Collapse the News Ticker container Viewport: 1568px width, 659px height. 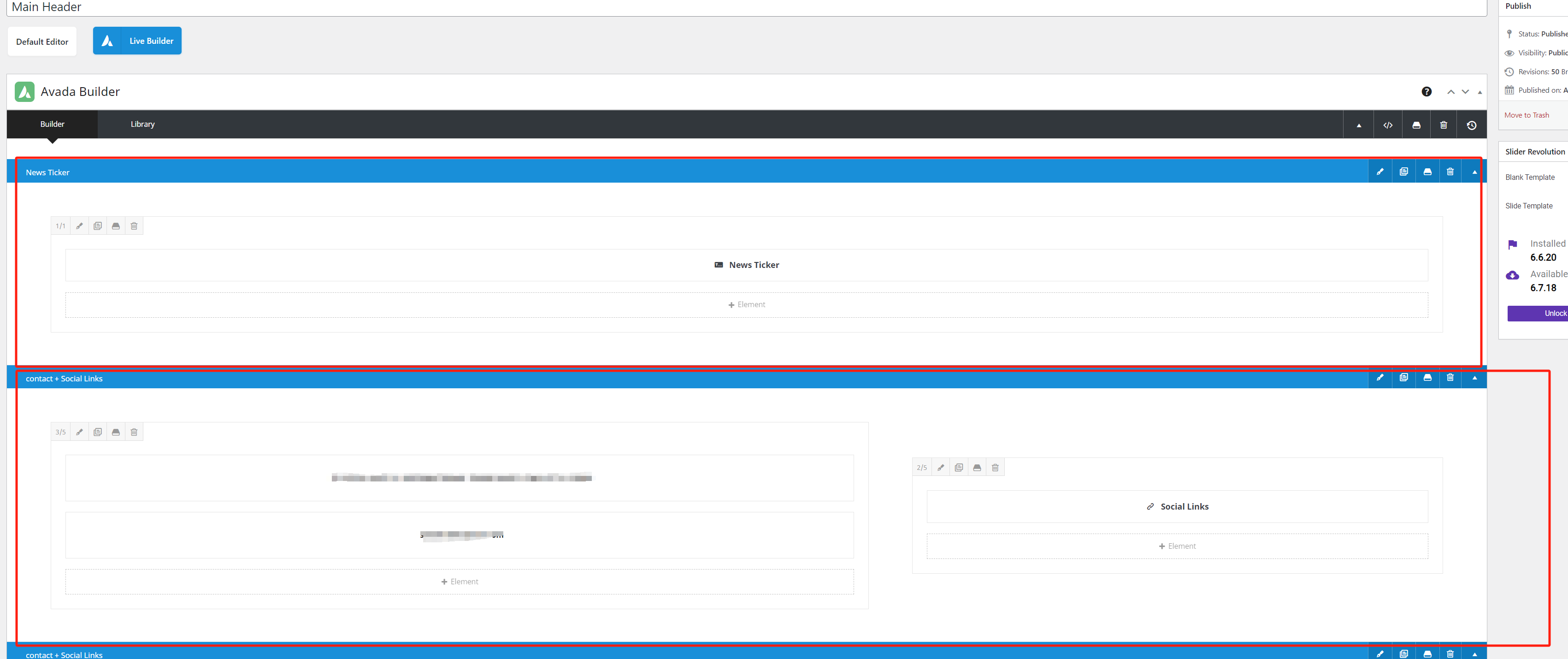[1474, 172]
